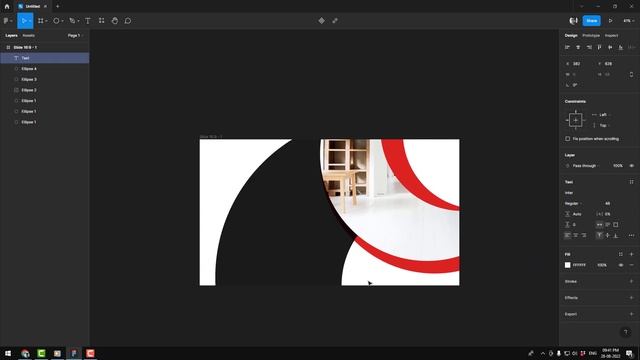Select the Pen tool
This screenshot has height=360, width=640.
coord(72,21)
